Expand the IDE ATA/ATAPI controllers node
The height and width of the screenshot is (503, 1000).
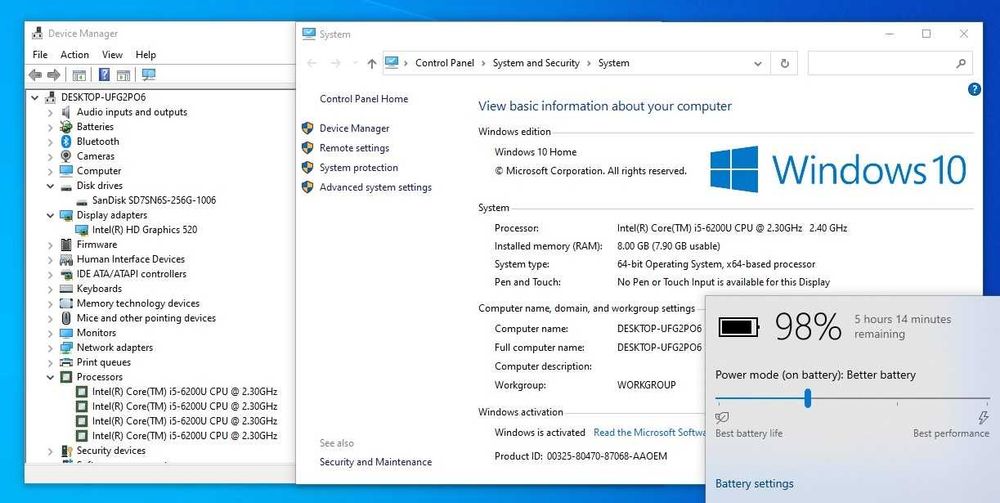click(50, 274)
